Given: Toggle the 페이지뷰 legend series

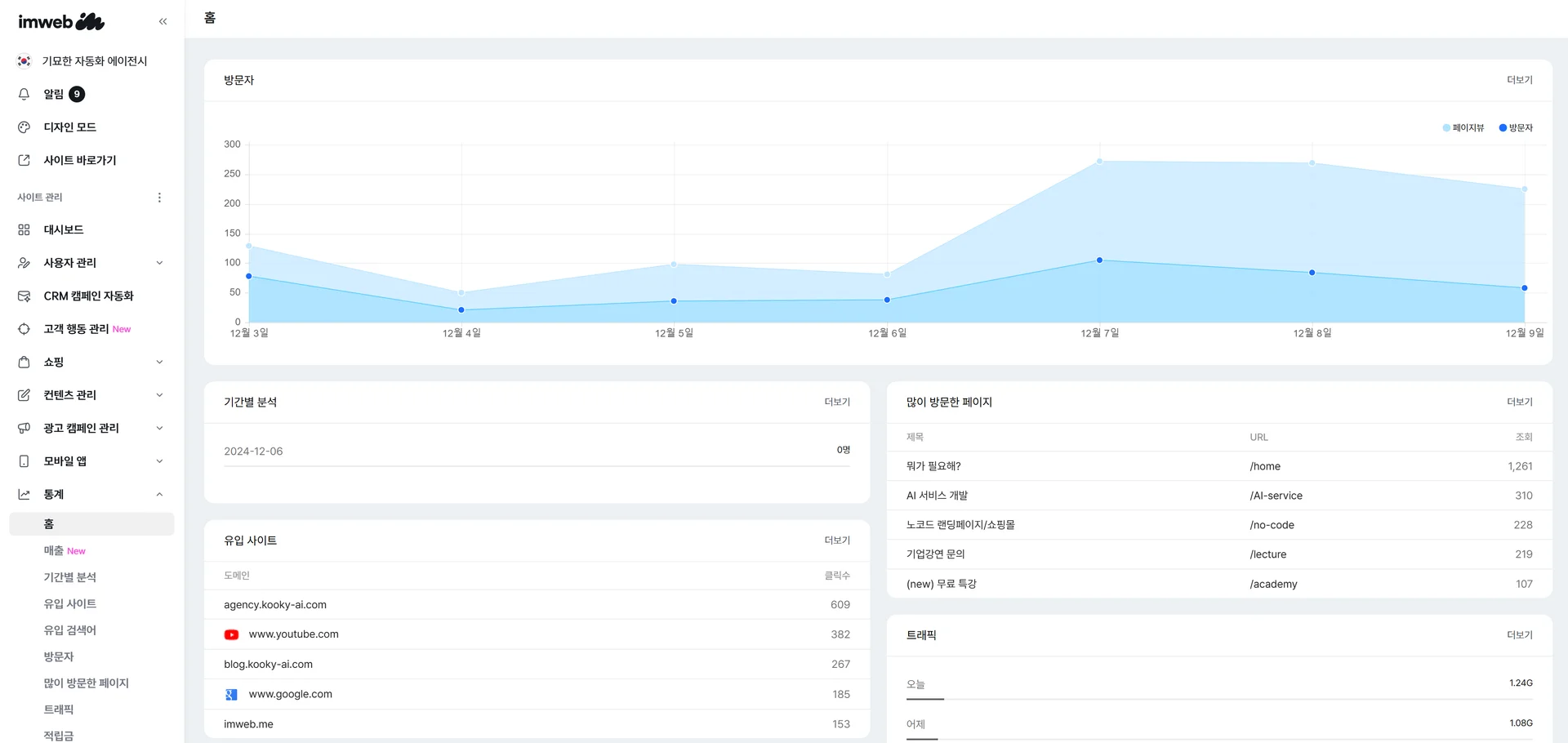Looking at the screenshot, I should point(1463,128).
